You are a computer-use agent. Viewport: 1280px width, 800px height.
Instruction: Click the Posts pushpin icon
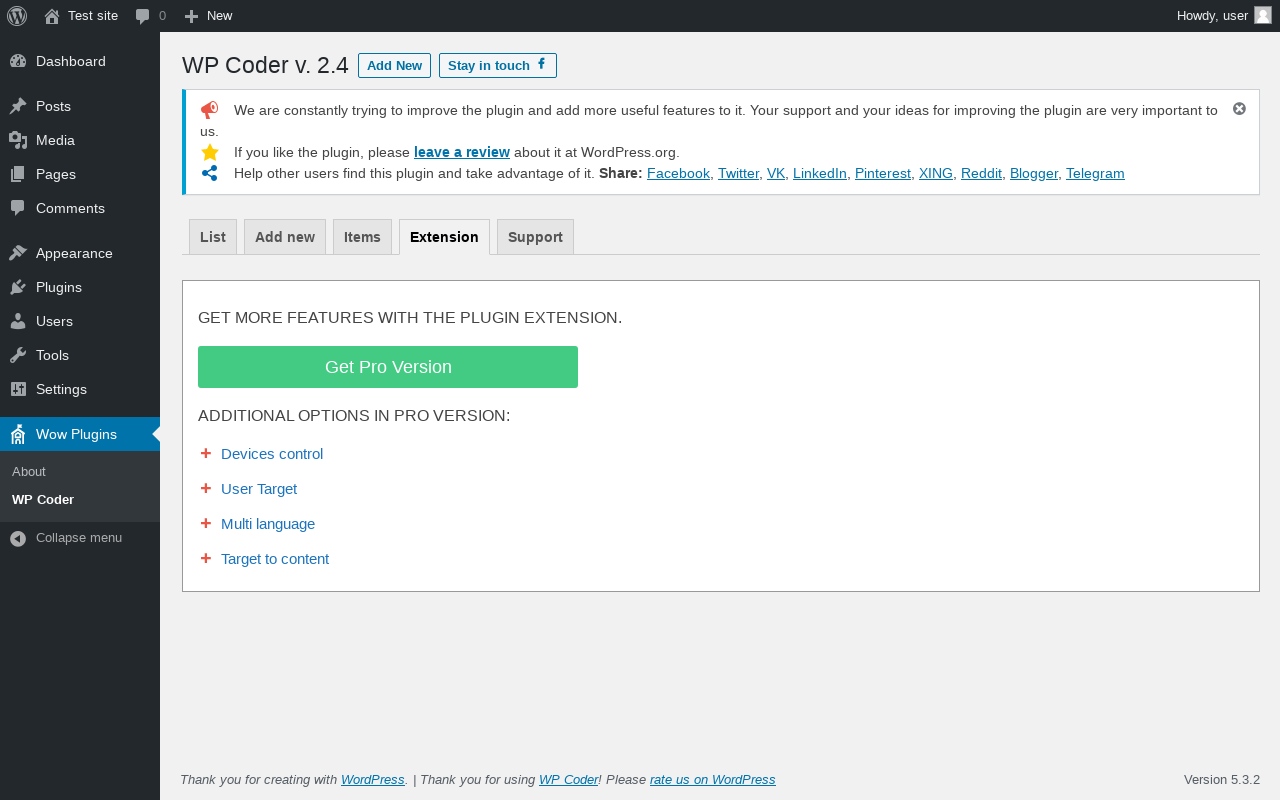[18, 106]
